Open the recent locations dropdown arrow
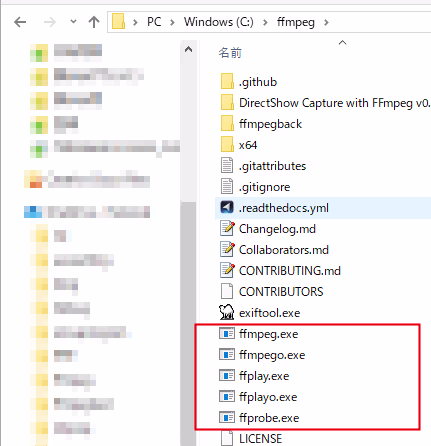This screenshot has width=431, height=446. click(x=73, y=22)
